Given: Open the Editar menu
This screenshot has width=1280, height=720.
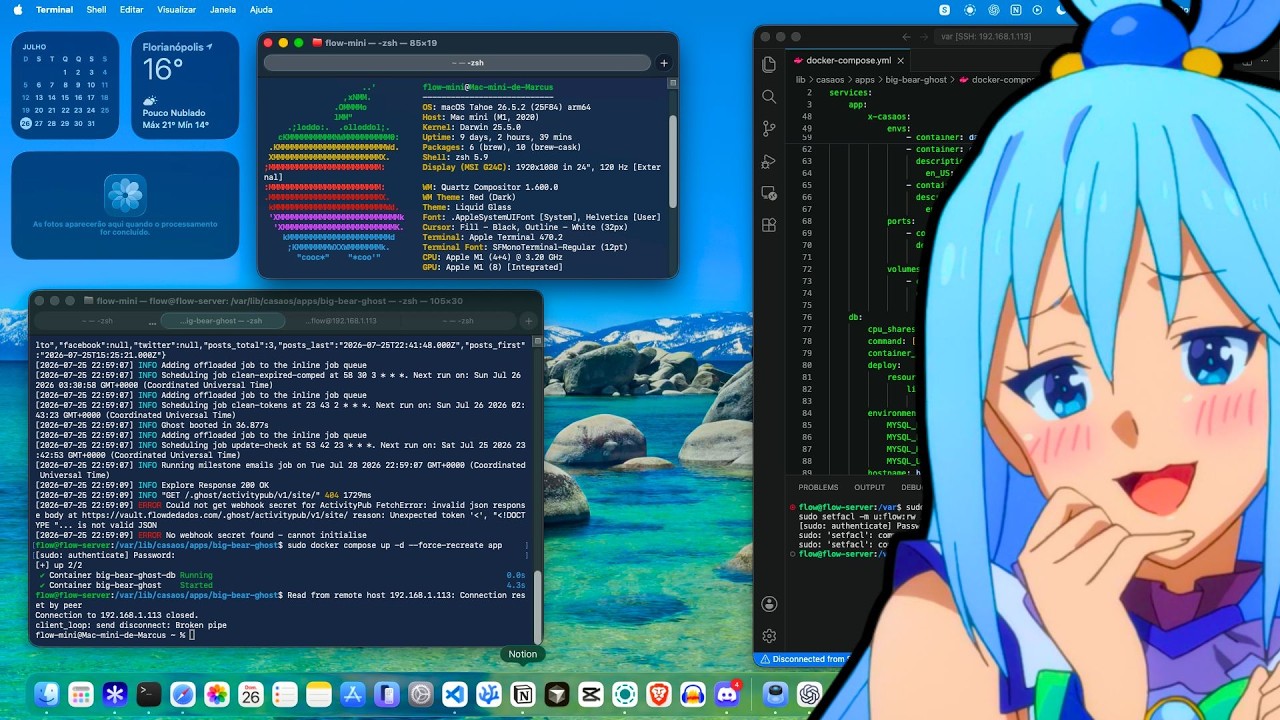Looking at the screenshot, I should (x=131, y=10).
